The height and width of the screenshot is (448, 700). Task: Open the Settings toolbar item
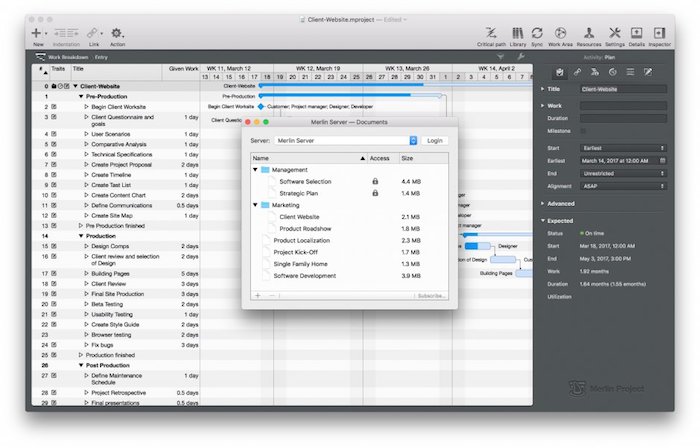coord(615,33)
